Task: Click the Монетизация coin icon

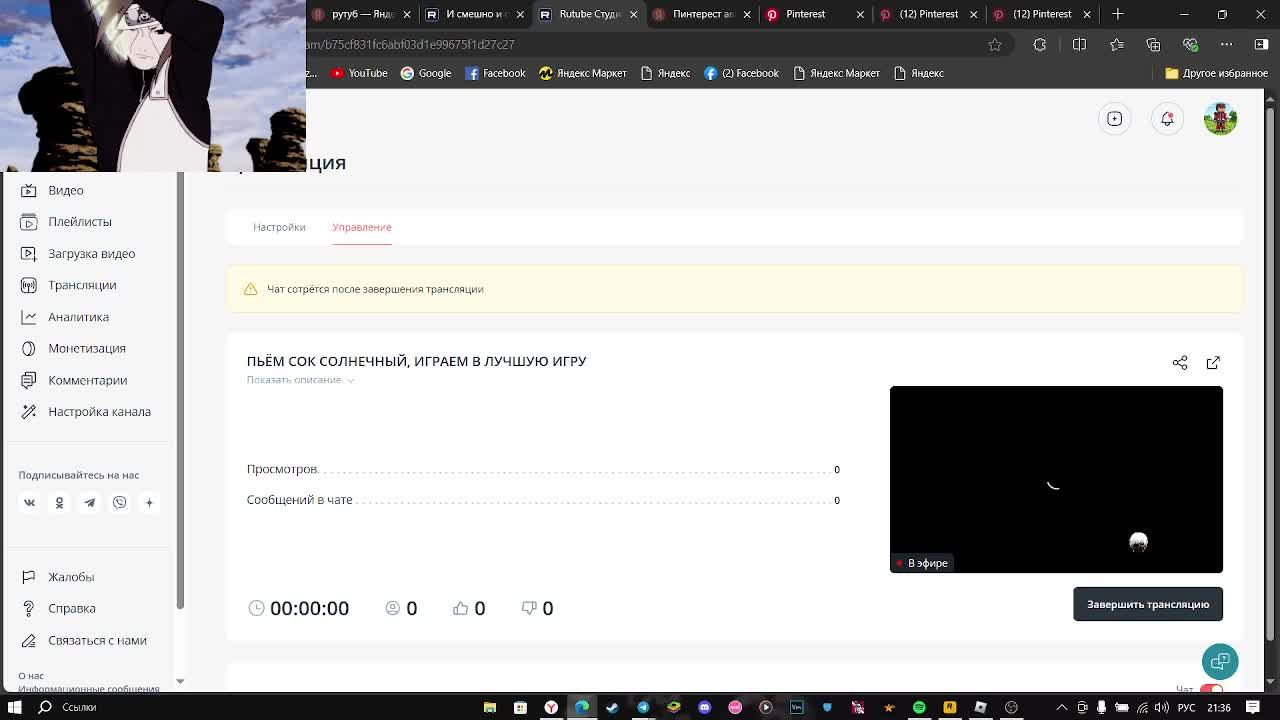Action: pos(29,348)
